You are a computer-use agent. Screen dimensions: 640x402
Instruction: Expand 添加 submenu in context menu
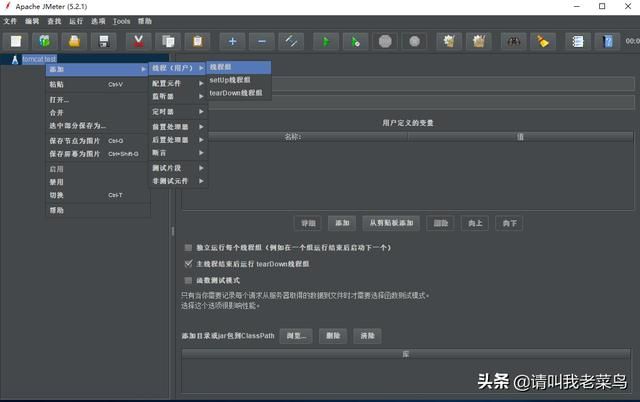click(x=97, y=69)
